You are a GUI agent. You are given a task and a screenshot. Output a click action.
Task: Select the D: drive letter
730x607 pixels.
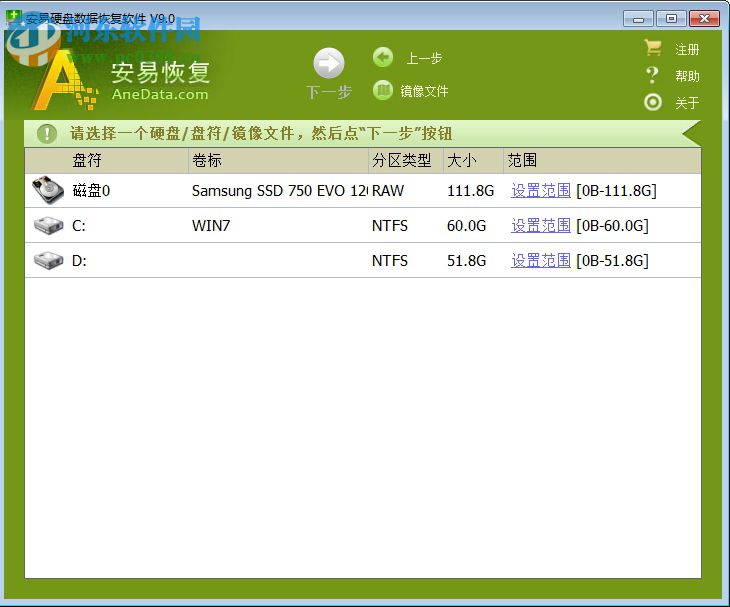tap(79, 261)
